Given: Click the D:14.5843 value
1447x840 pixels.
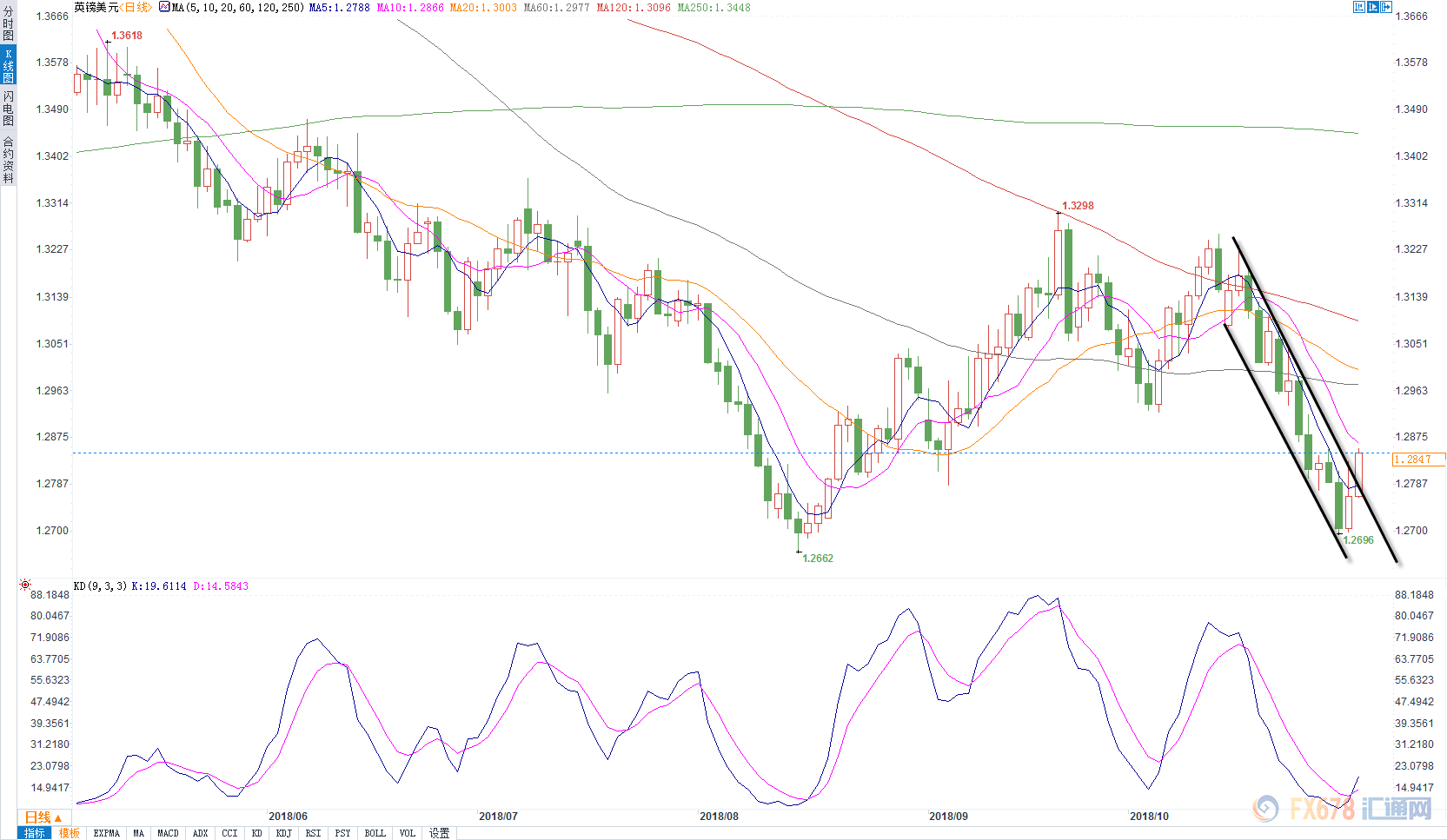Looking at the screenshot, I should coord(221,586).
